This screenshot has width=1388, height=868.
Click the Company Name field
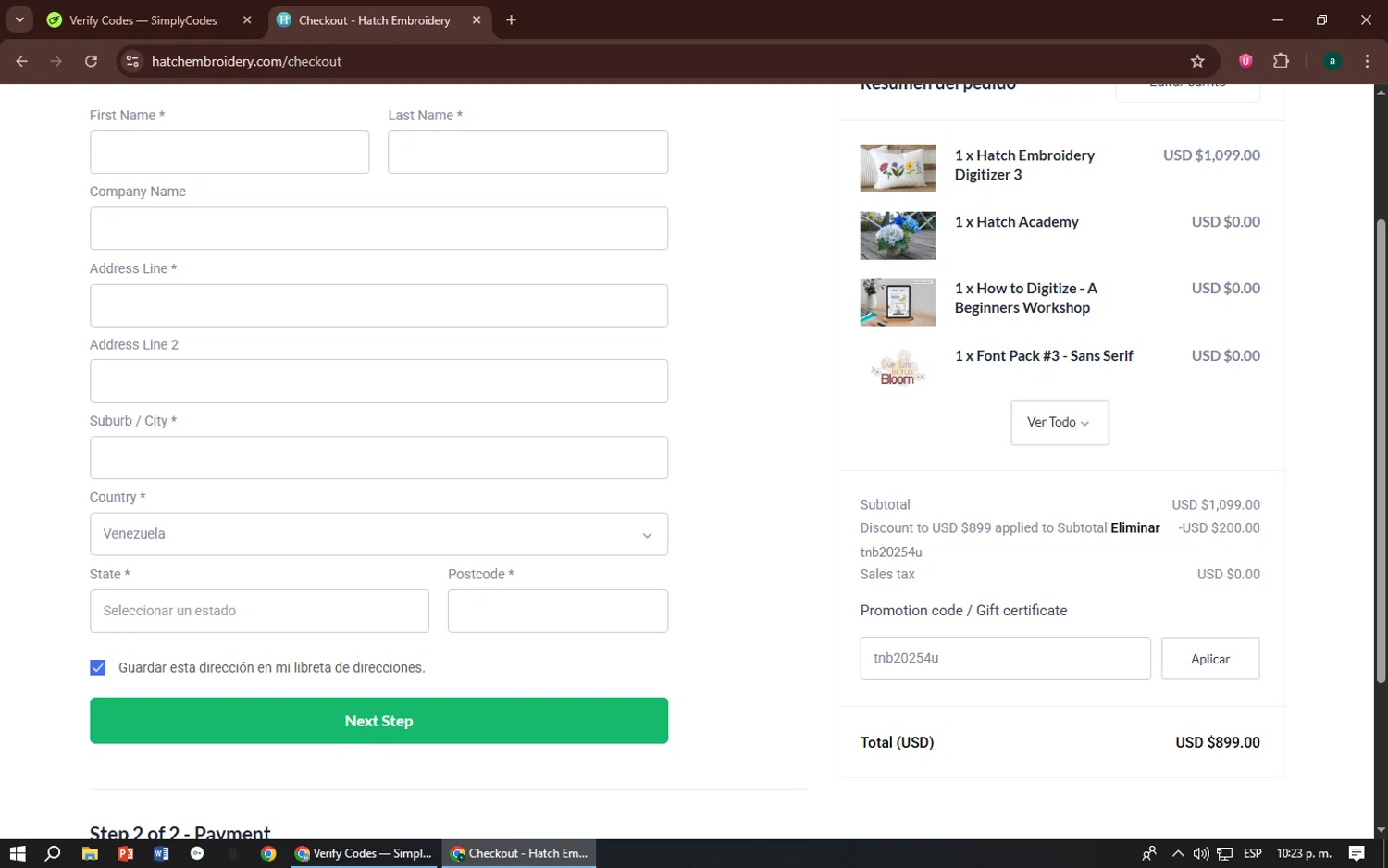coord(378,229)
